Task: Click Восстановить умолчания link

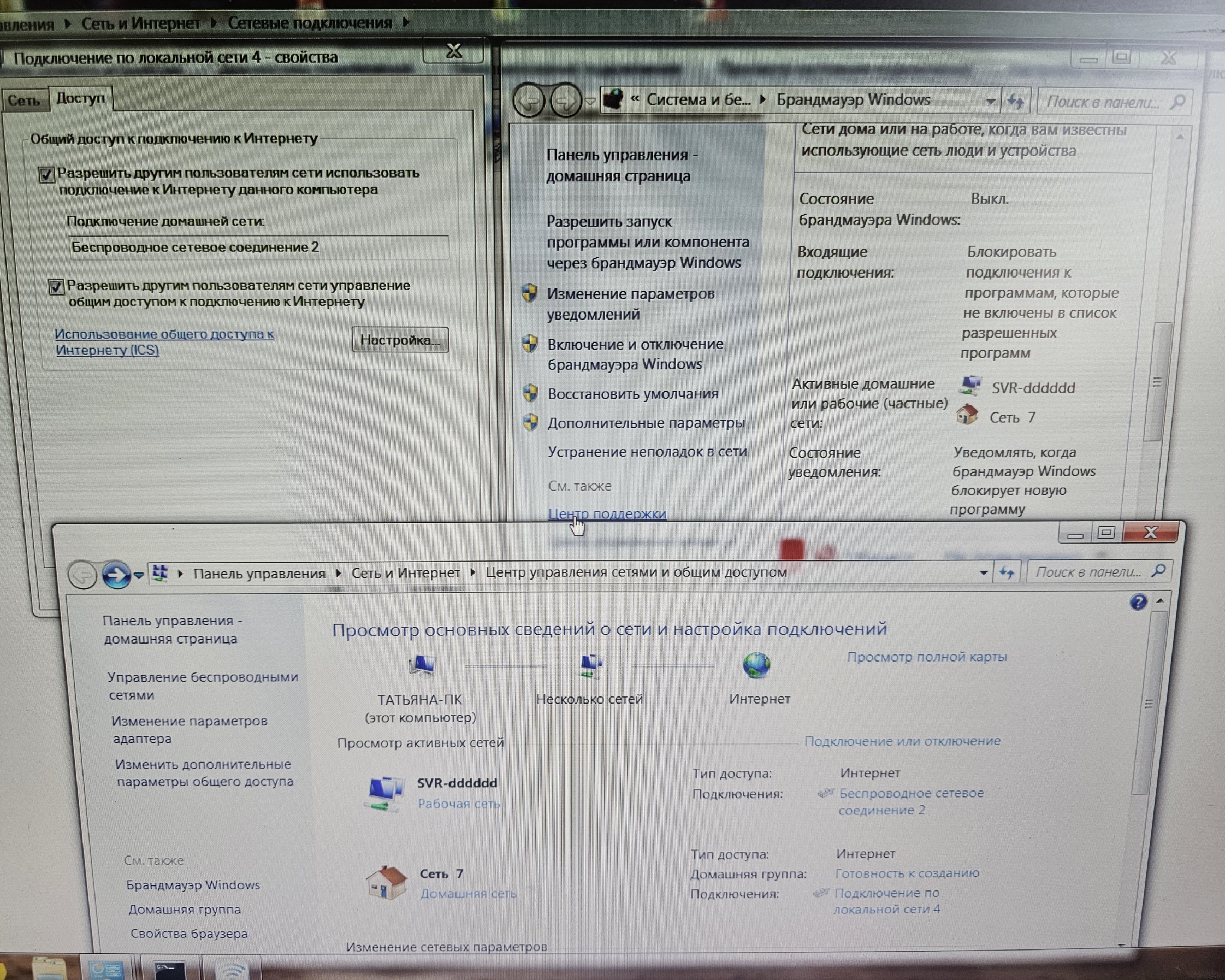Action: pyautogui.click(x=633, y=393)
